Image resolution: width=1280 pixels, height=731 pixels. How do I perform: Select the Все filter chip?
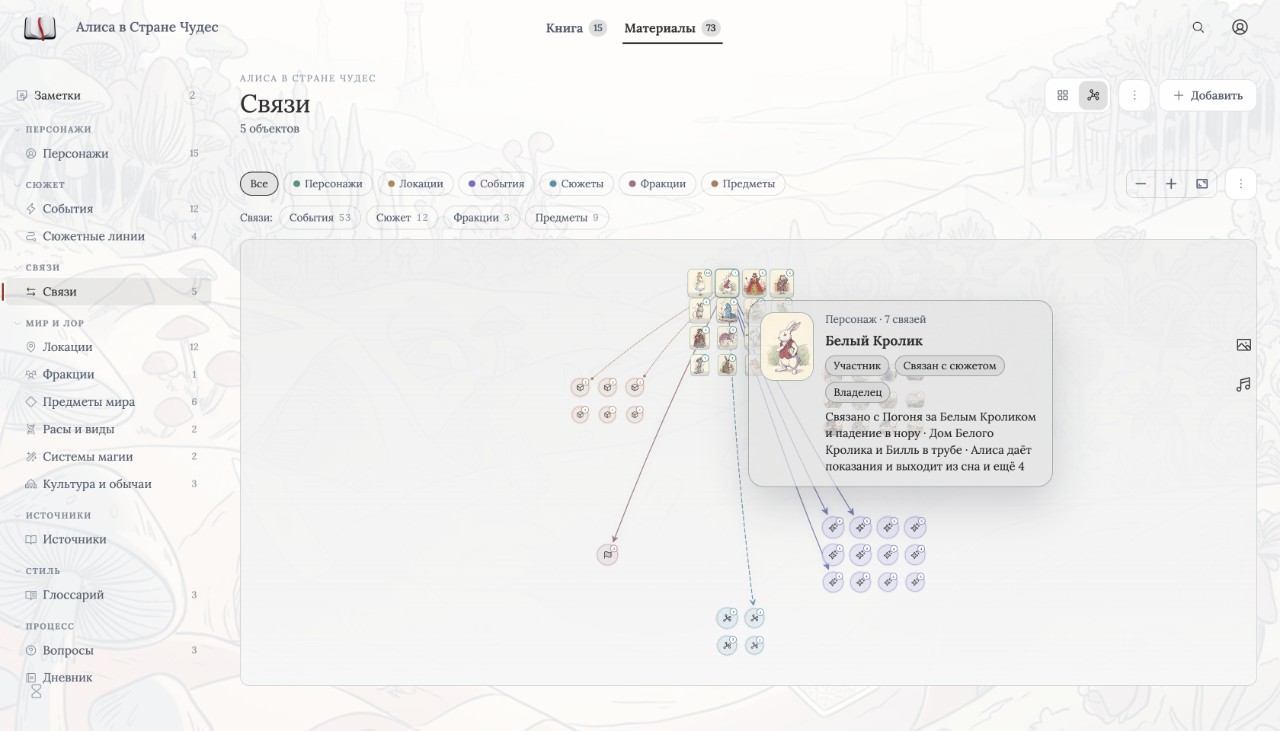coord(259,184)
